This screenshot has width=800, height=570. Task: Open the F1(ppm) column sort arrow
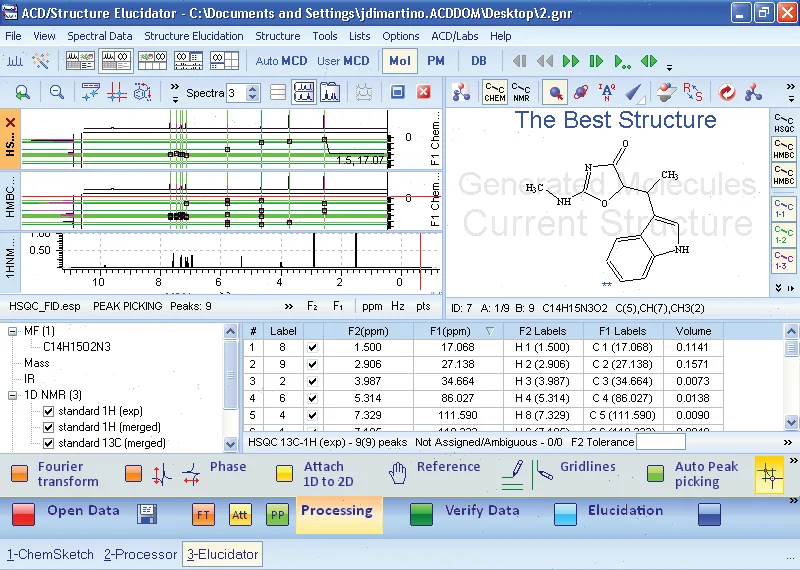490,331
